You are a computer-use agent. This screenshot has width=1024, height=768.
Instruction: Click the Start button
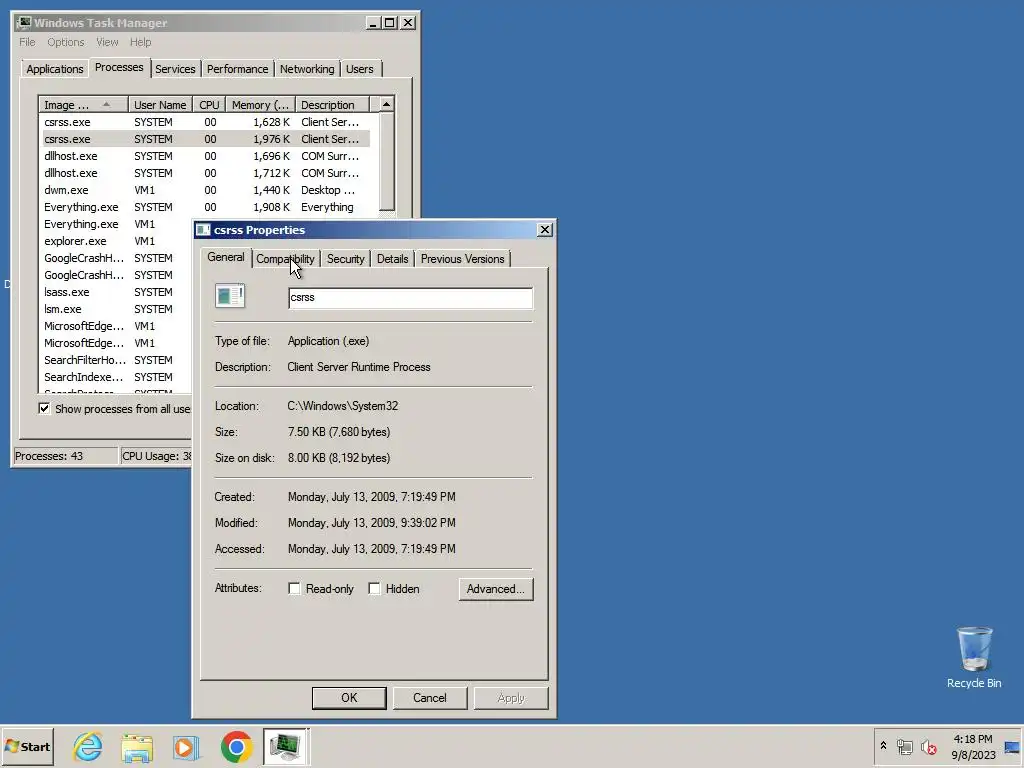[x=27, y=746]
